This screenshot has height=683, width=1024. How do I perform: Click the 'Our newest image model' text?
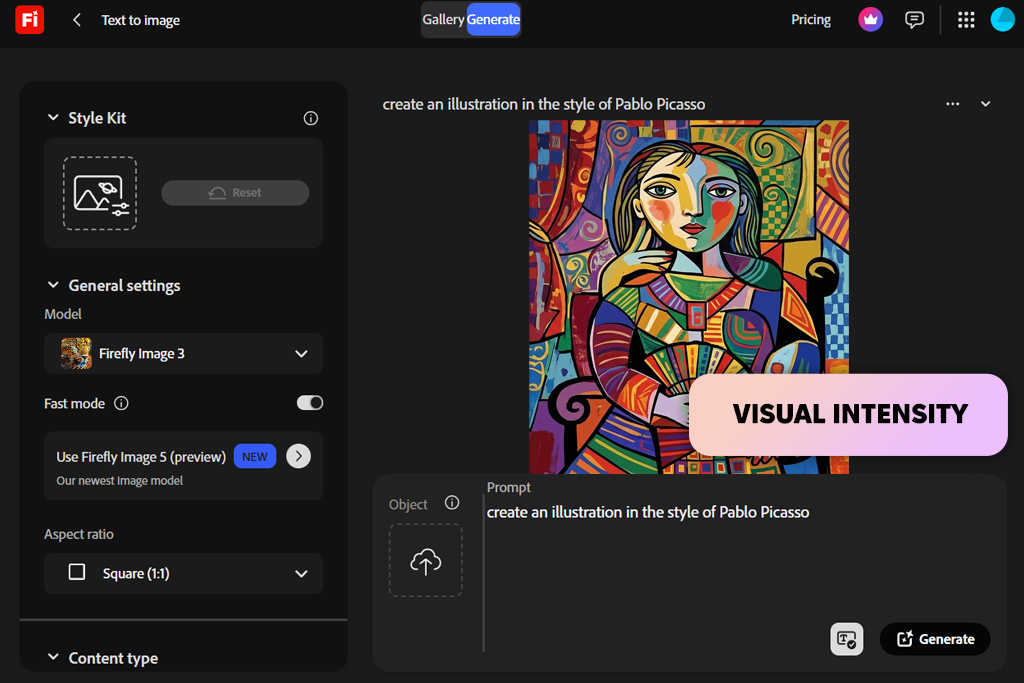(120, 481)
